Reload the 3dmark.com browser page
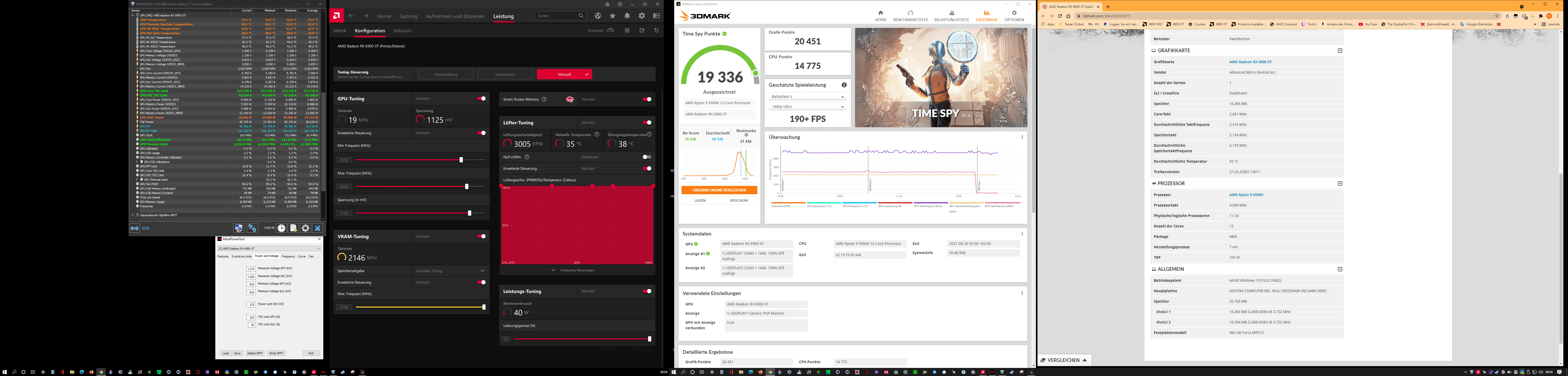This screenshot has width=1568, height=376. [x=1060, y=16]
